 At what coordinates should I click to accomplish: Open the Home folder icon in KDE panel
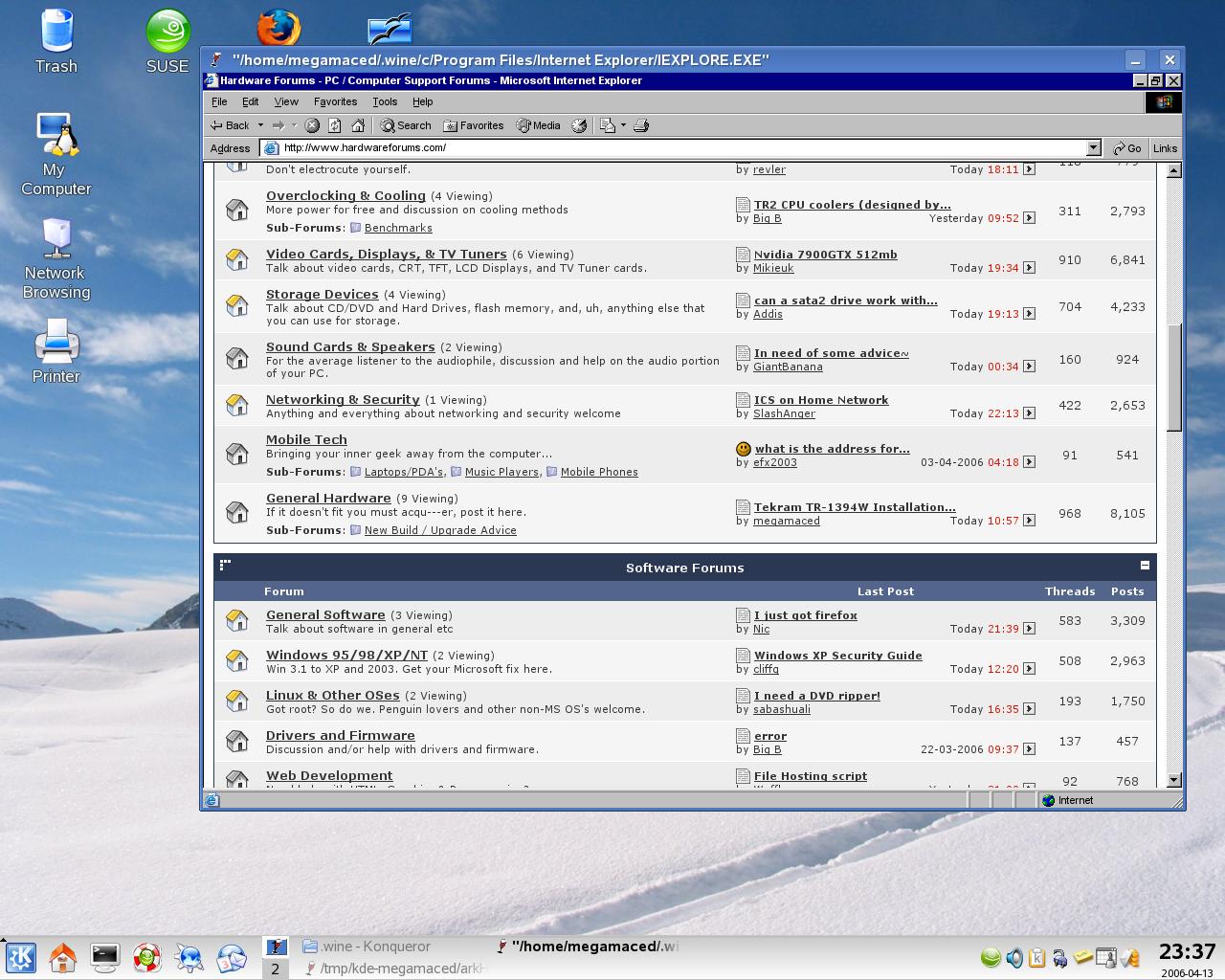[63, 957]
